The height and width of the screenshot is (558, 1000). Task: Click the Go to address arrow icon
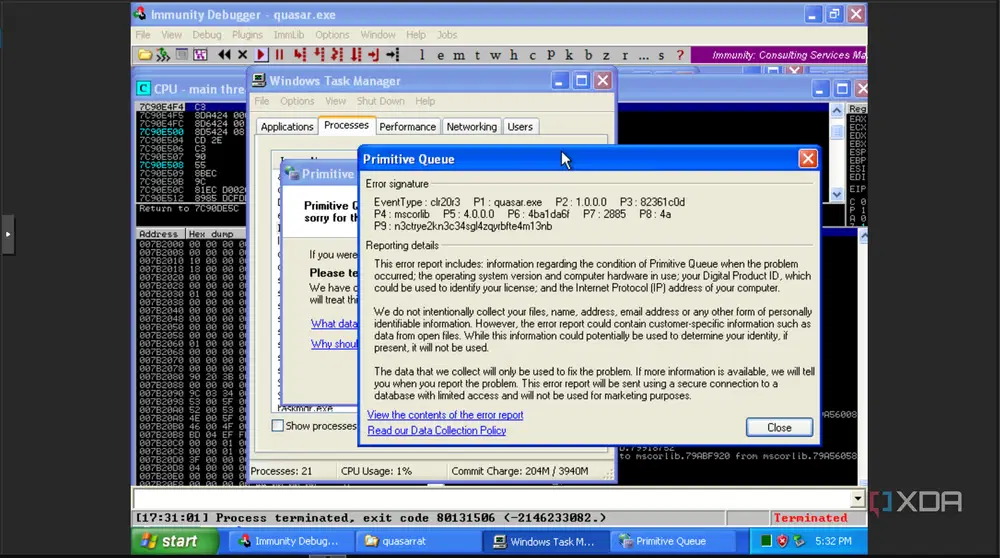[393, 55]
